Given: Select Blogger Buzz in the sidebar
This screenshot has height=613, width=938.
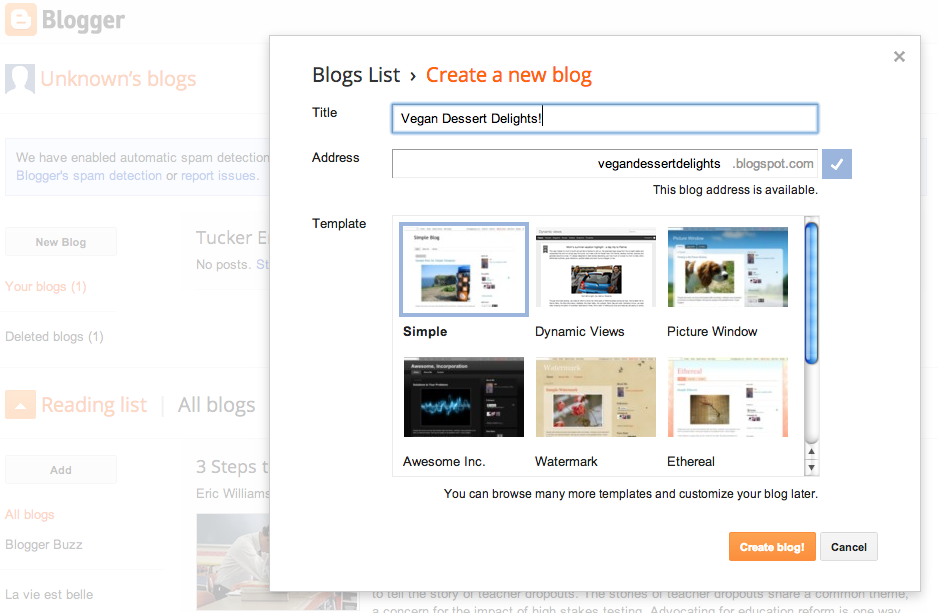Looking at the screenshot, I should (x=44, y=545).
